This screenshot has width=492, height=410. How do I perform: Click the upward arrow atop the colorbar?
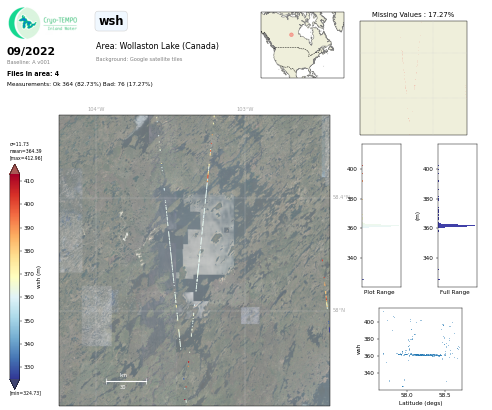click(14, 169)
